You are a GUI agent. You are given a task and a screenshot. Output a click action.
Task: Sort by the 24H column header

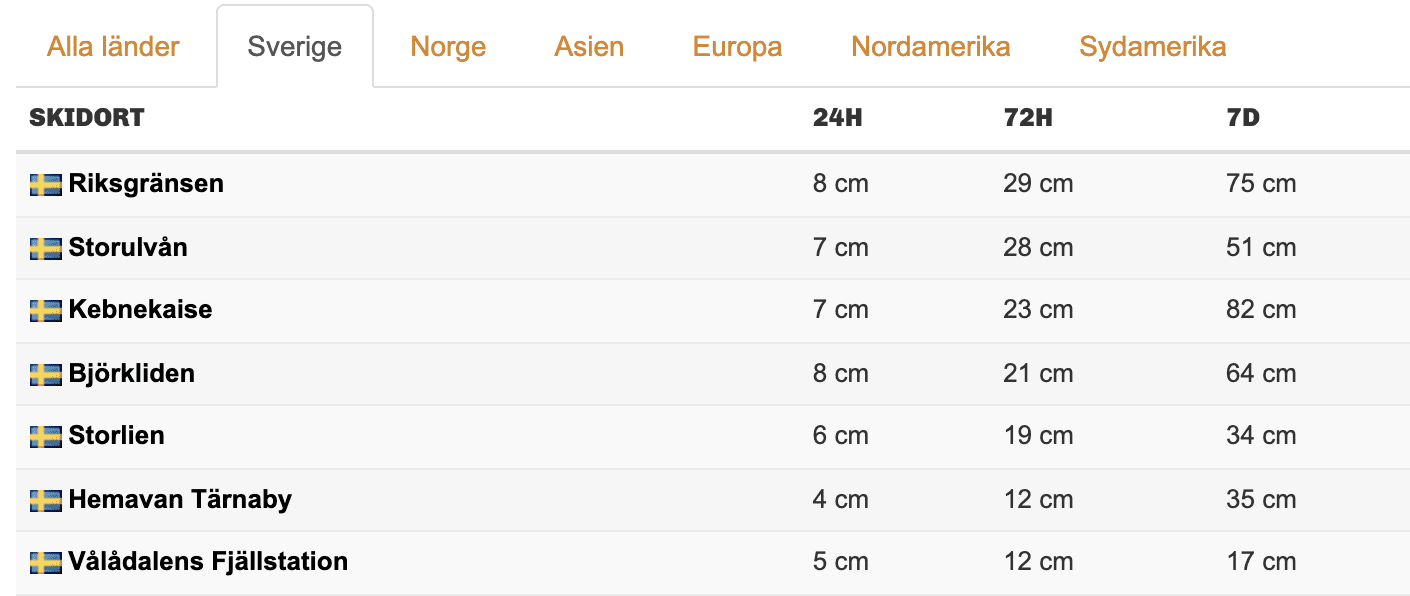point(838,117)
